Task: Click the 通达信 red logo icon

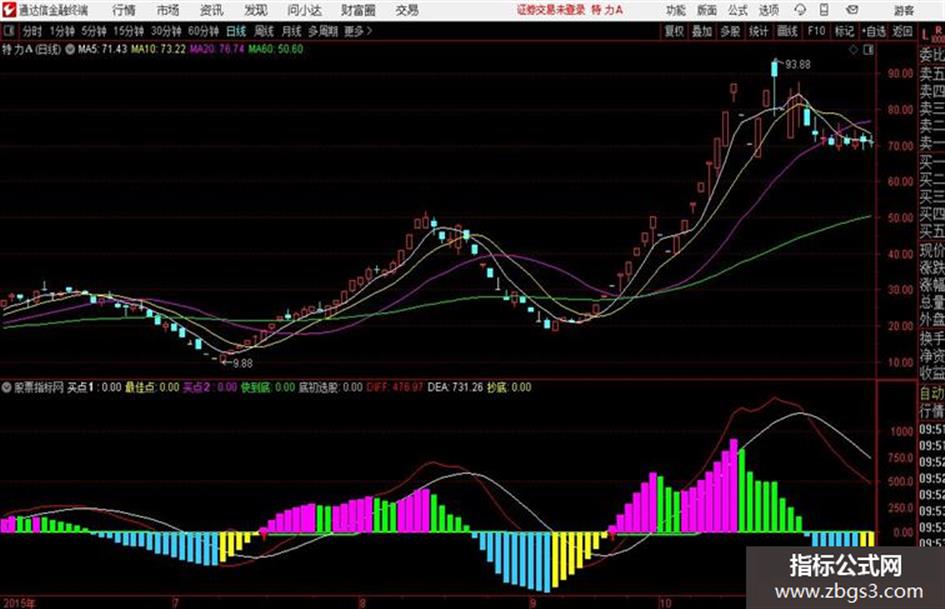Action: pyautogui.click(x=9, y=10)
